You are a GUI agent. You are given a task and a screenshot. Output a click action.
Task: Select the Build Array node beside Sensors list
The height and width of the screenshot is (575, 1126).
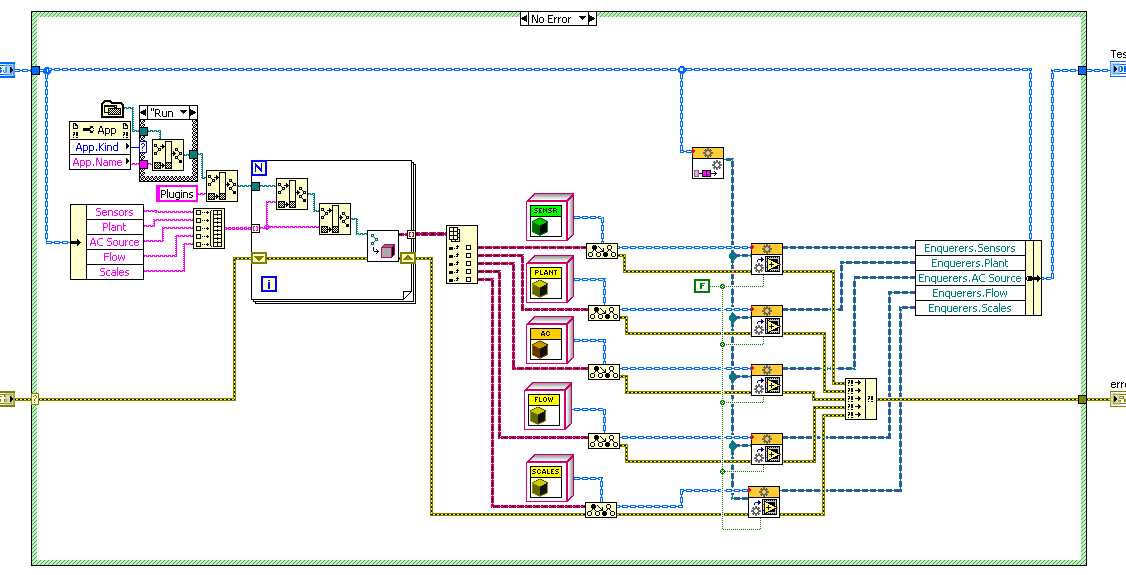point(208,228)
